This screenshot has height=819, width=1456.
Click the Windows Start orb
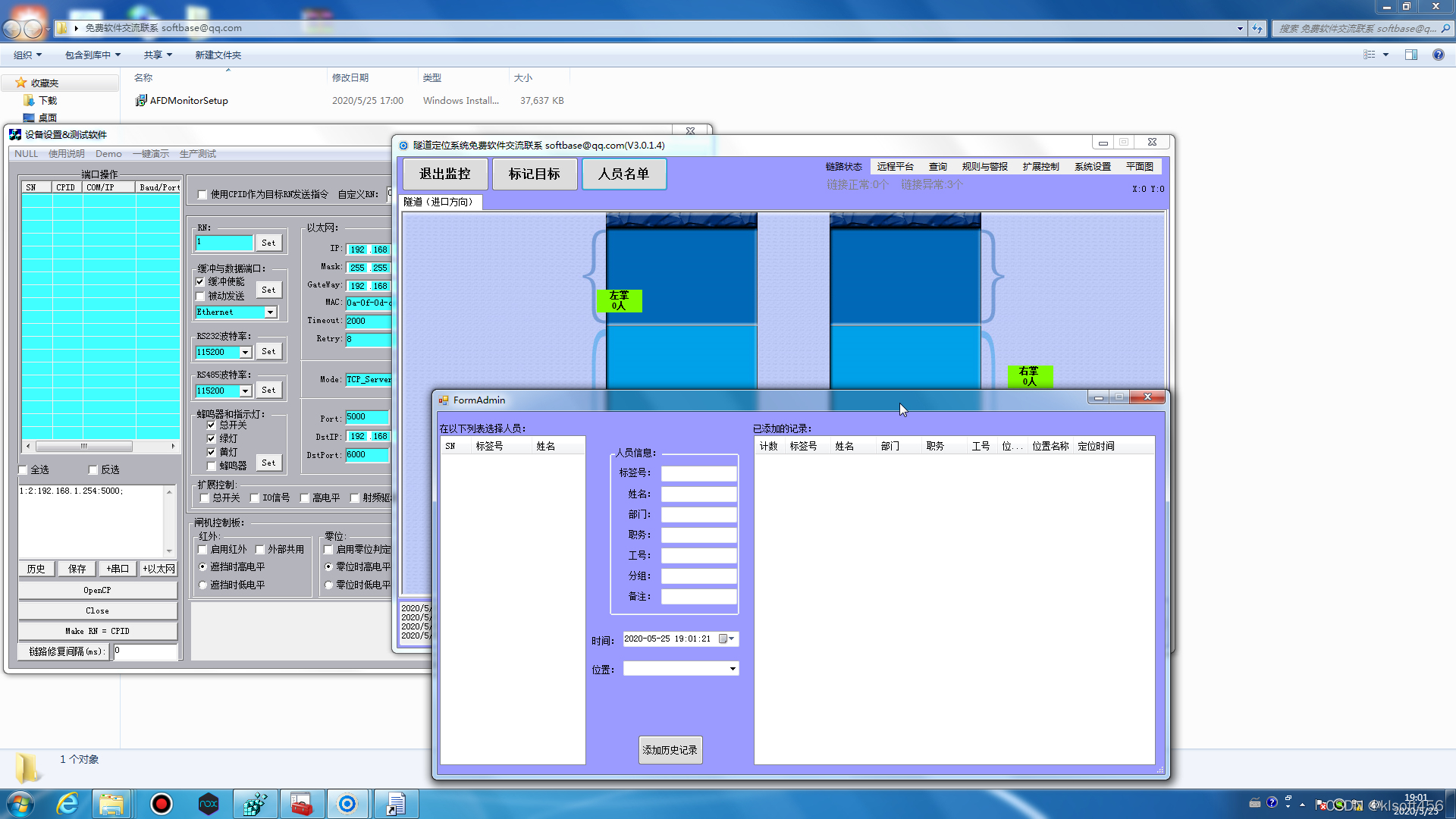[x=20, y=804]
